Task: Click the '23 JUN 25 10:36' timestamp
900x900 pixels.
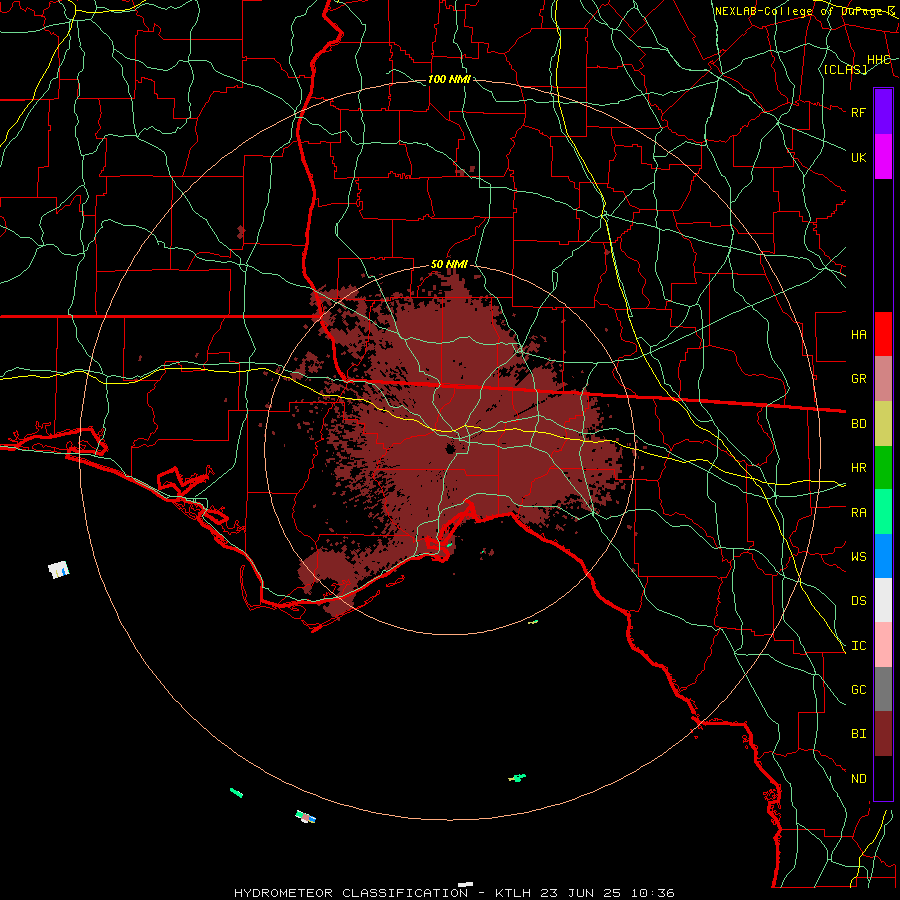Action: (x=606, y=893)
